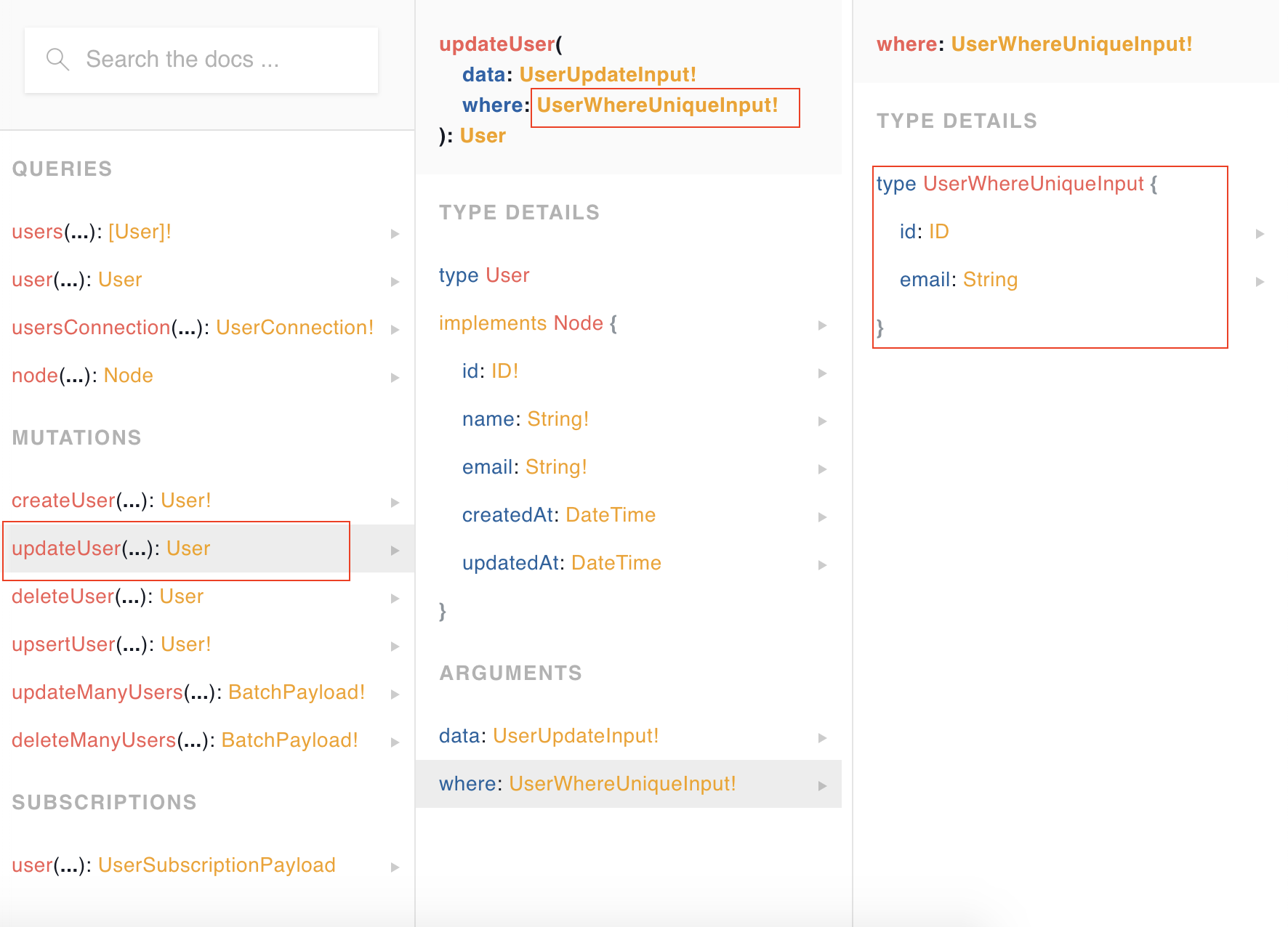Expand the createdAt field details
Image resolution: width=1288 pixels, height=927 pixels.
pyautogui.click(x=822, y=517)
